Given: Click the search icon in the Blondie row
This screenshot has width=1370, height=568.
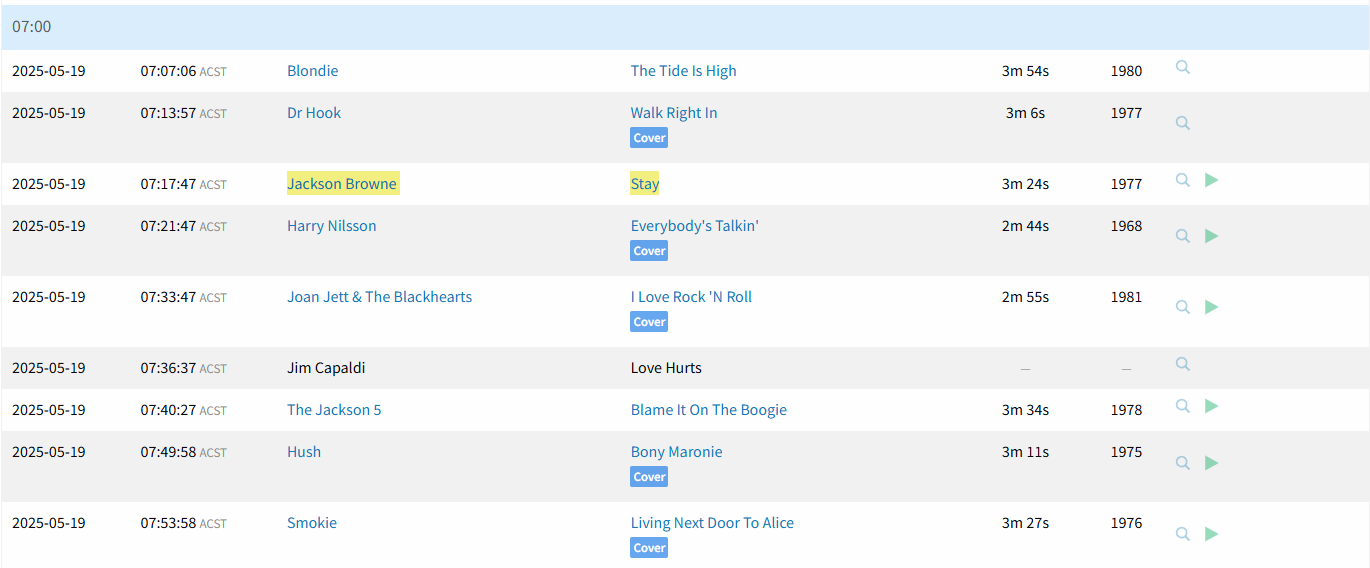Looking at the screenshot, I should pos(1182,67).
